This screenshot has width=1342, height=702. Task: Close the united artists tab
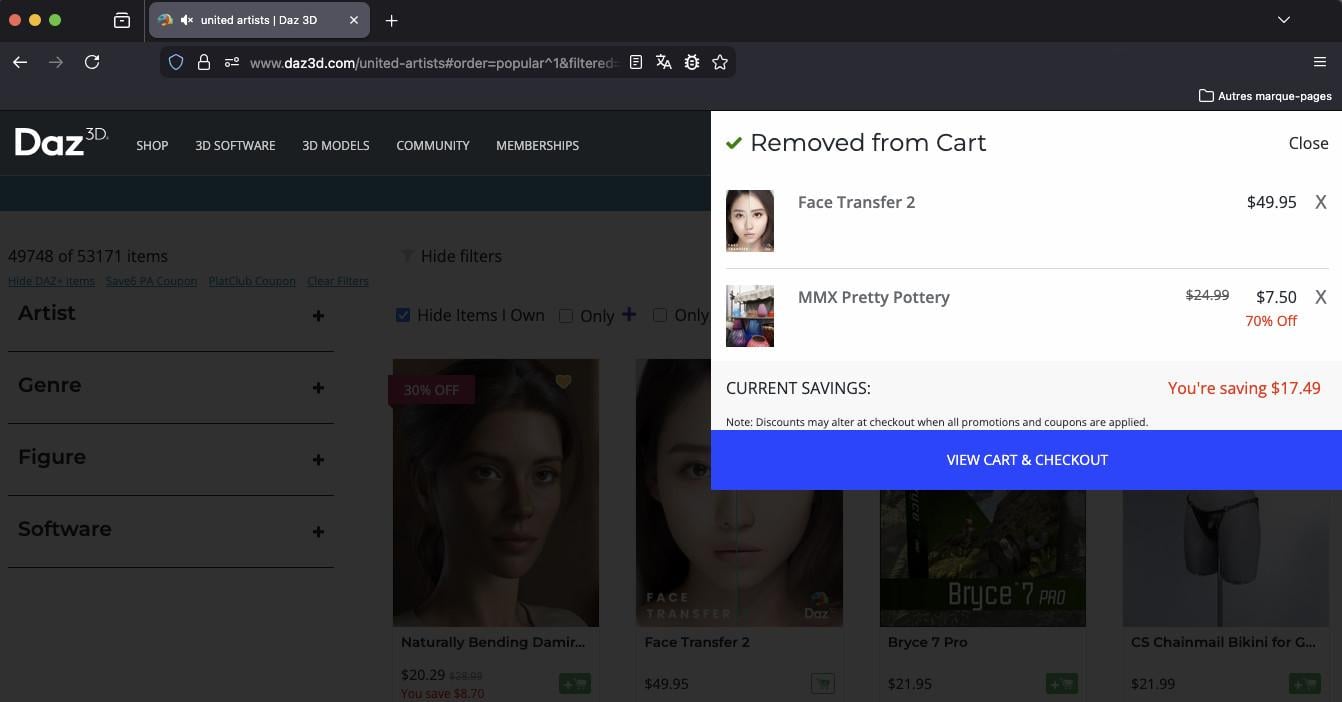click(x=354, y=20)
